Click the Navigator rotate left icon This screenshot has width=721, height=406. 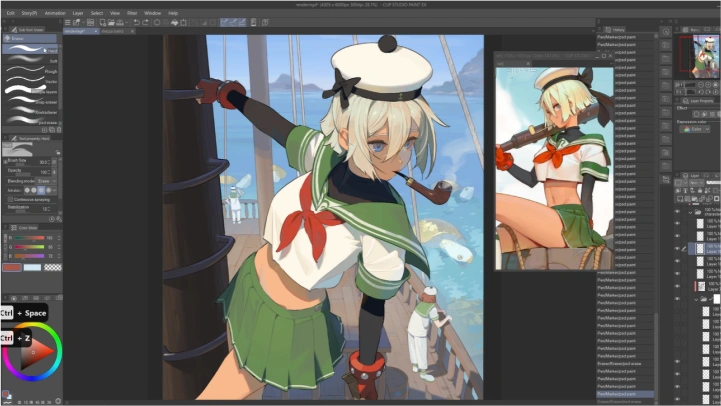click(700, 92)
